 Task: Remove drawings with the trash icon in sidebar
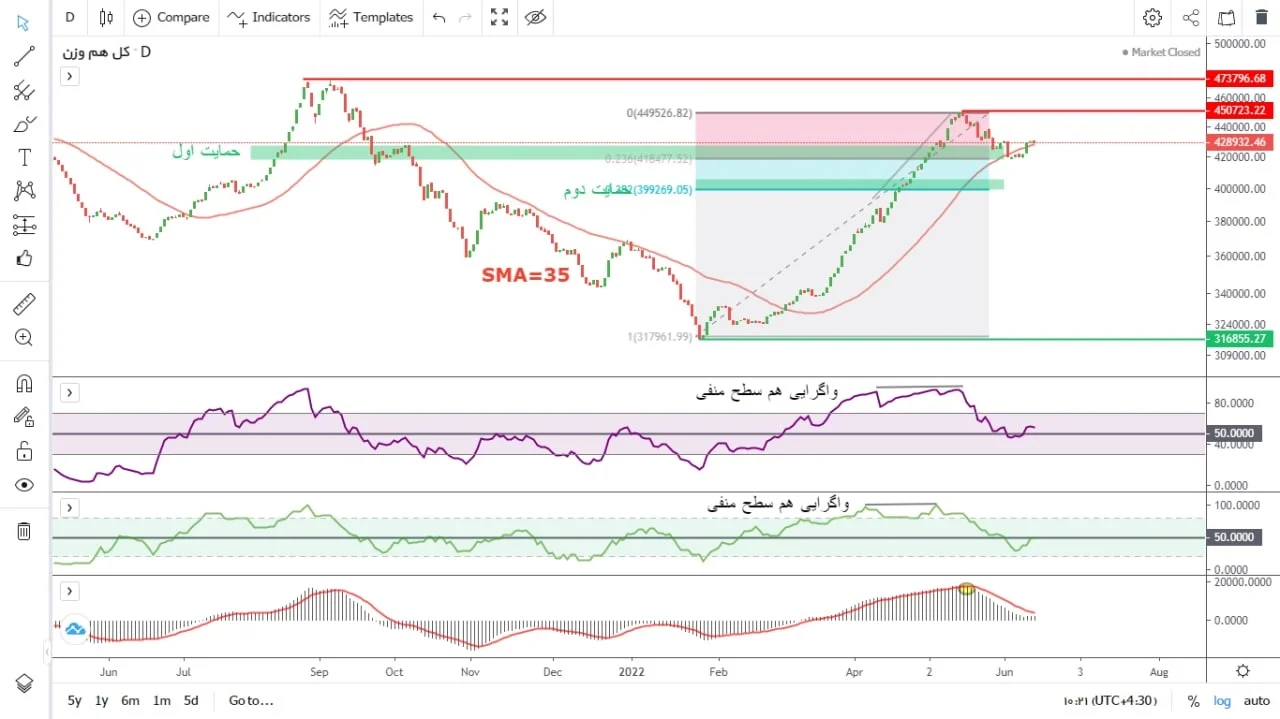pos(24,531)
